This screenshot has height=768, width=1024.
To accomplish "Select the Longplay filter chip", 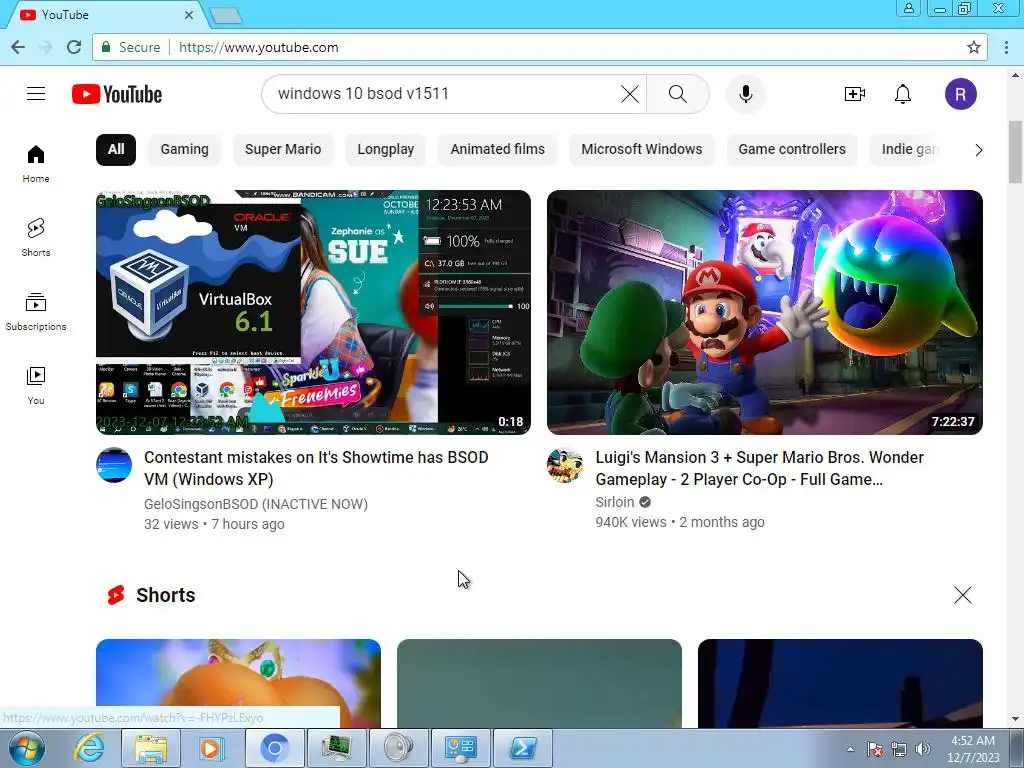I will click(385, 150).
